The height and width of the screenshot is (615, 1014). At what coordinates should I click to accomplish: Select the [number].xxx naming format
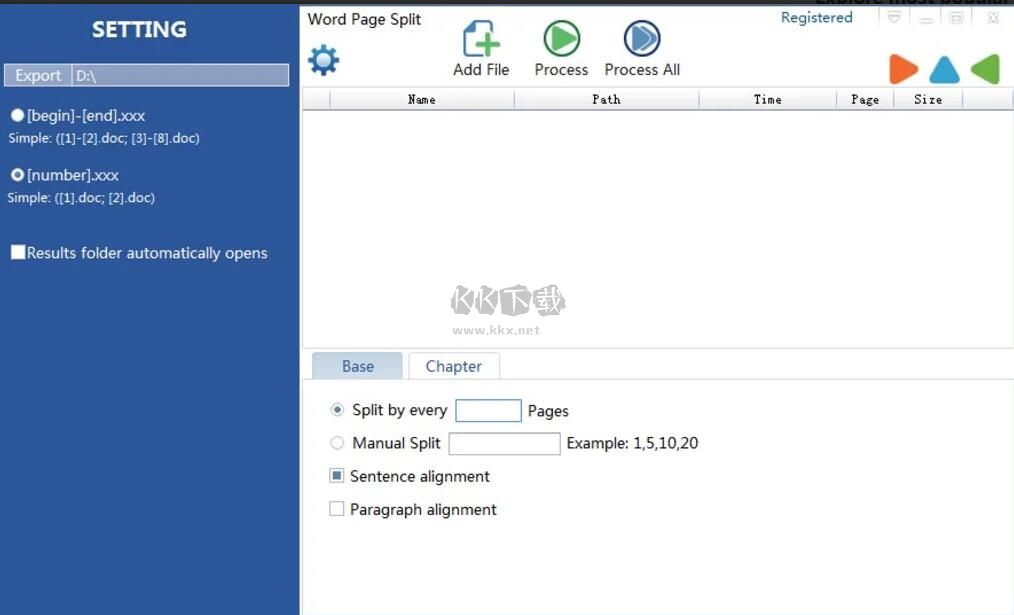coord(17,175)
